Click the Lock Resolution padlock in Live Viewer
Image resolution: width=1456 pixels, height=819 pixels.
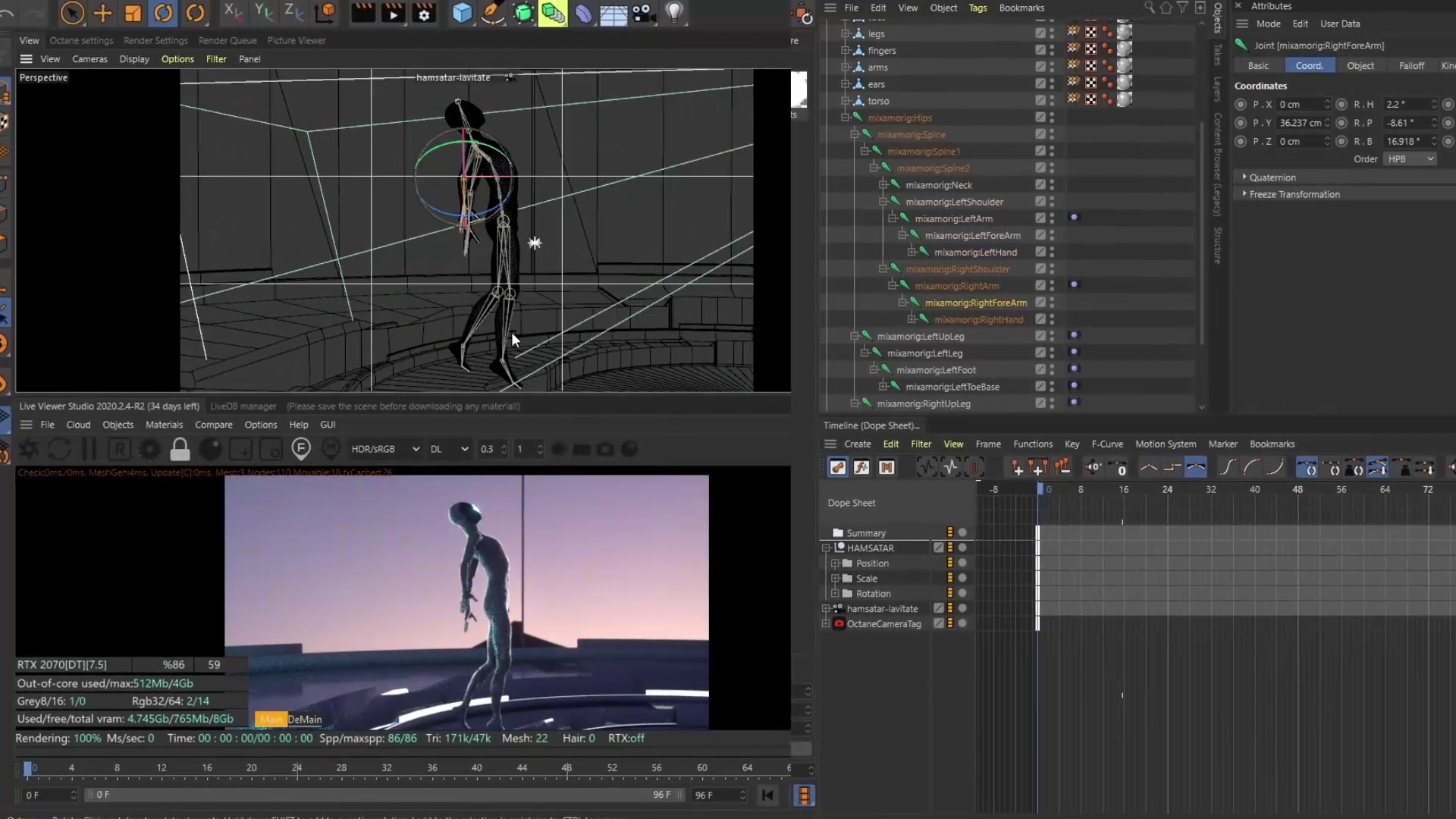pos(180,450)
